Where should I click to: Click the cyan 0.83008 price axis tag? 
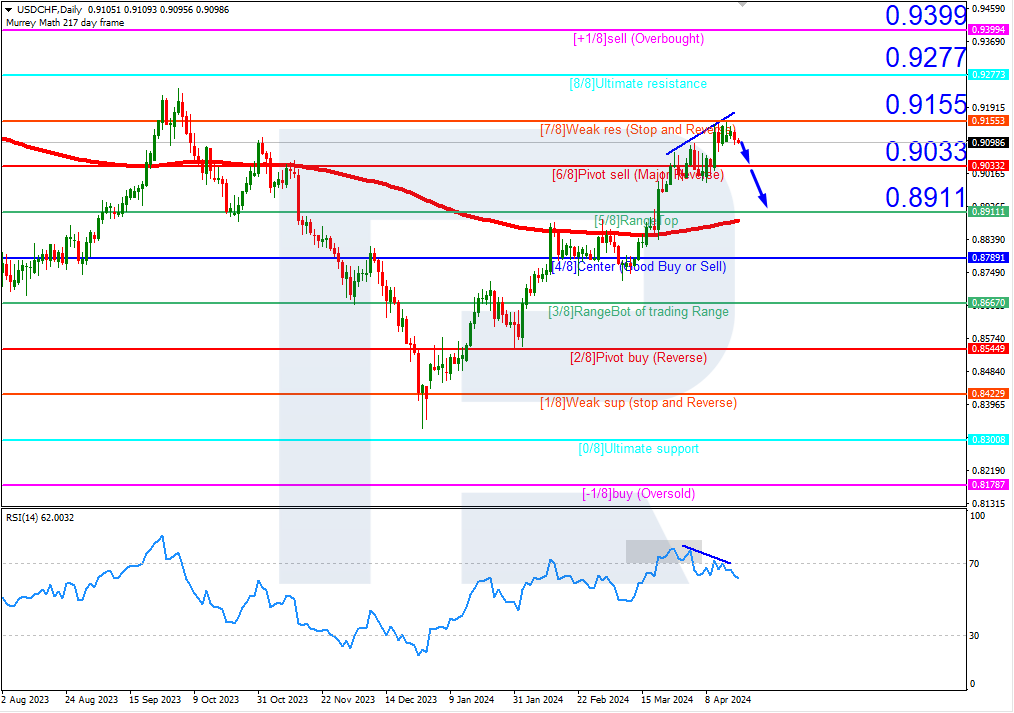click(987, 440)
